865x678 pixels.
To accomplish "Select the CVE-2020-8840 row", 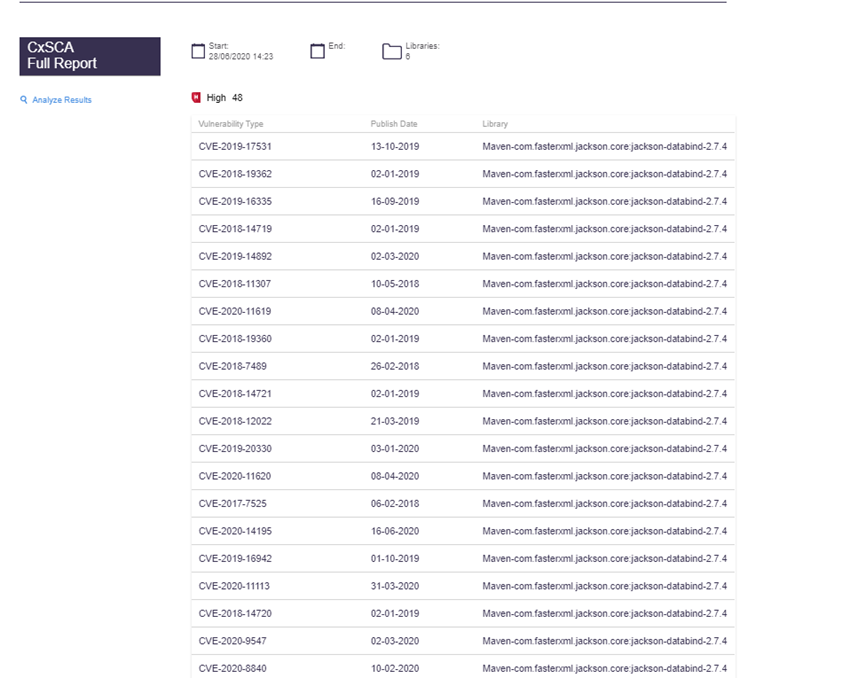I will click(x=463, y=666).
